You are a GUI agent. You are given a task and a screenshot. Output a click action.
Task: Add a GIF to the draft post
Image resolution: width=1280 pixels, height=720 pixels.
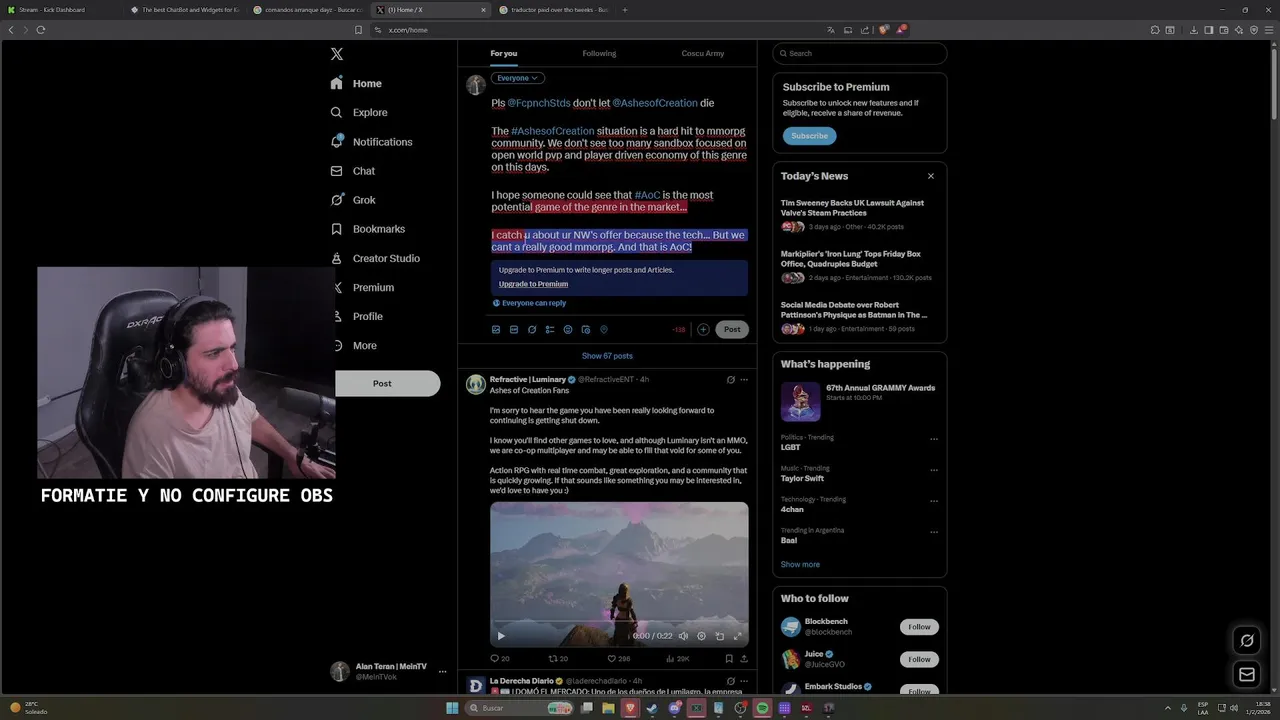[x=514, y=329]
